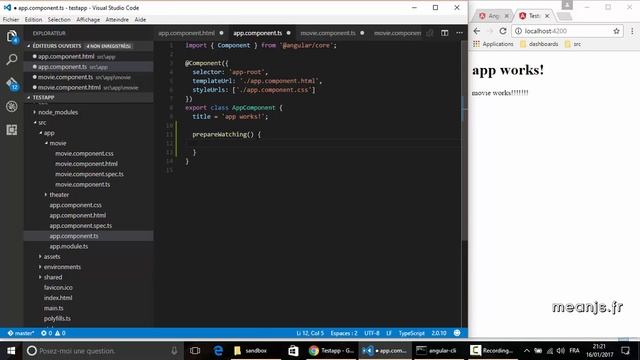Open the Explorer view in activity bar
This screenshot has height=360, width=640.
[12, 37]
